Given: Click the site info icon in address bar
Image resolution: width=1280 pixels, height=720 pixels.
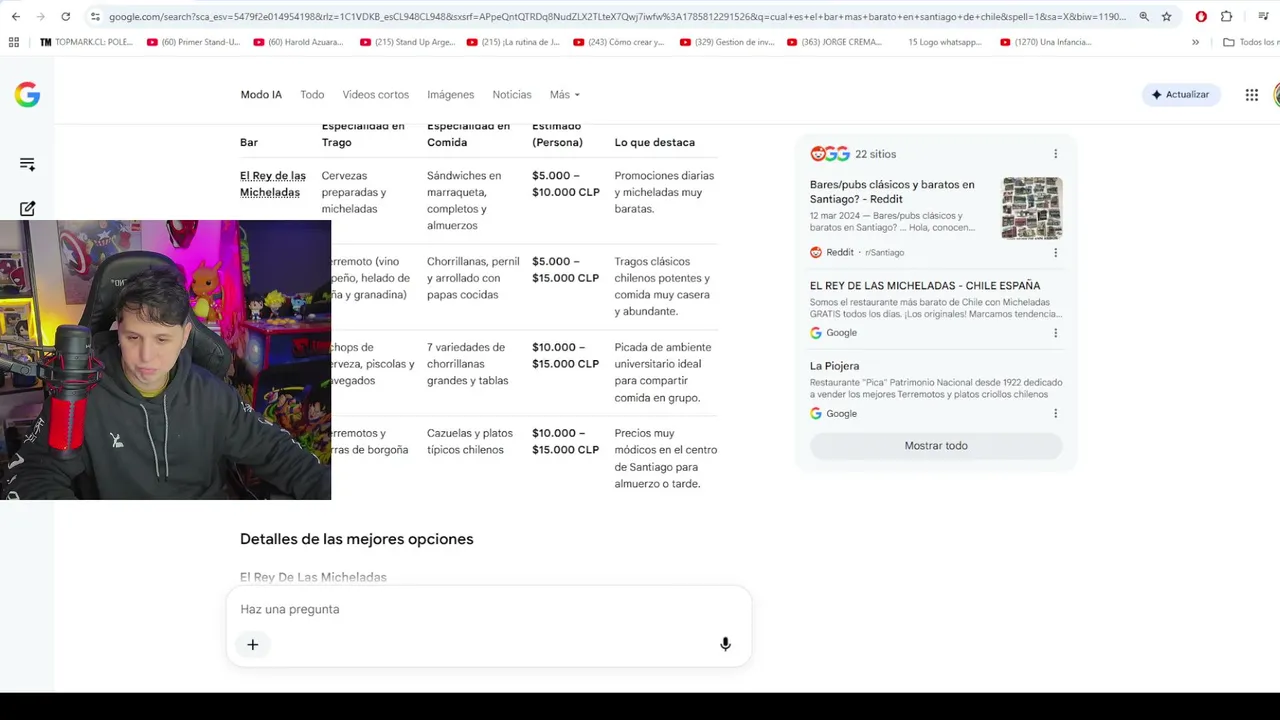Looking at the screenshot, I should coord(95,17).
